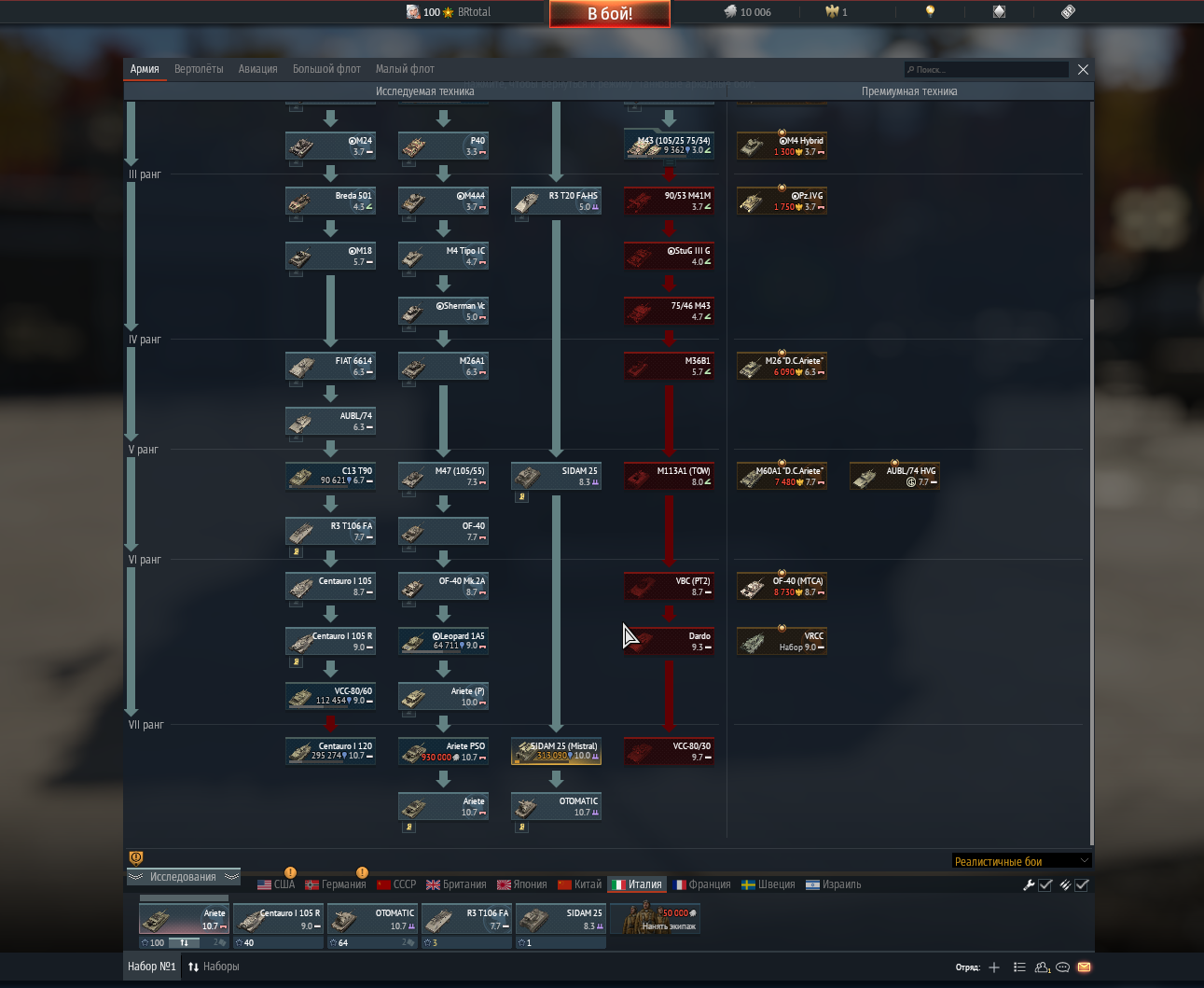Open the lightbulb hints icon
The height and width of the screenshot is (988, 1204).
(x=930, y=12)
